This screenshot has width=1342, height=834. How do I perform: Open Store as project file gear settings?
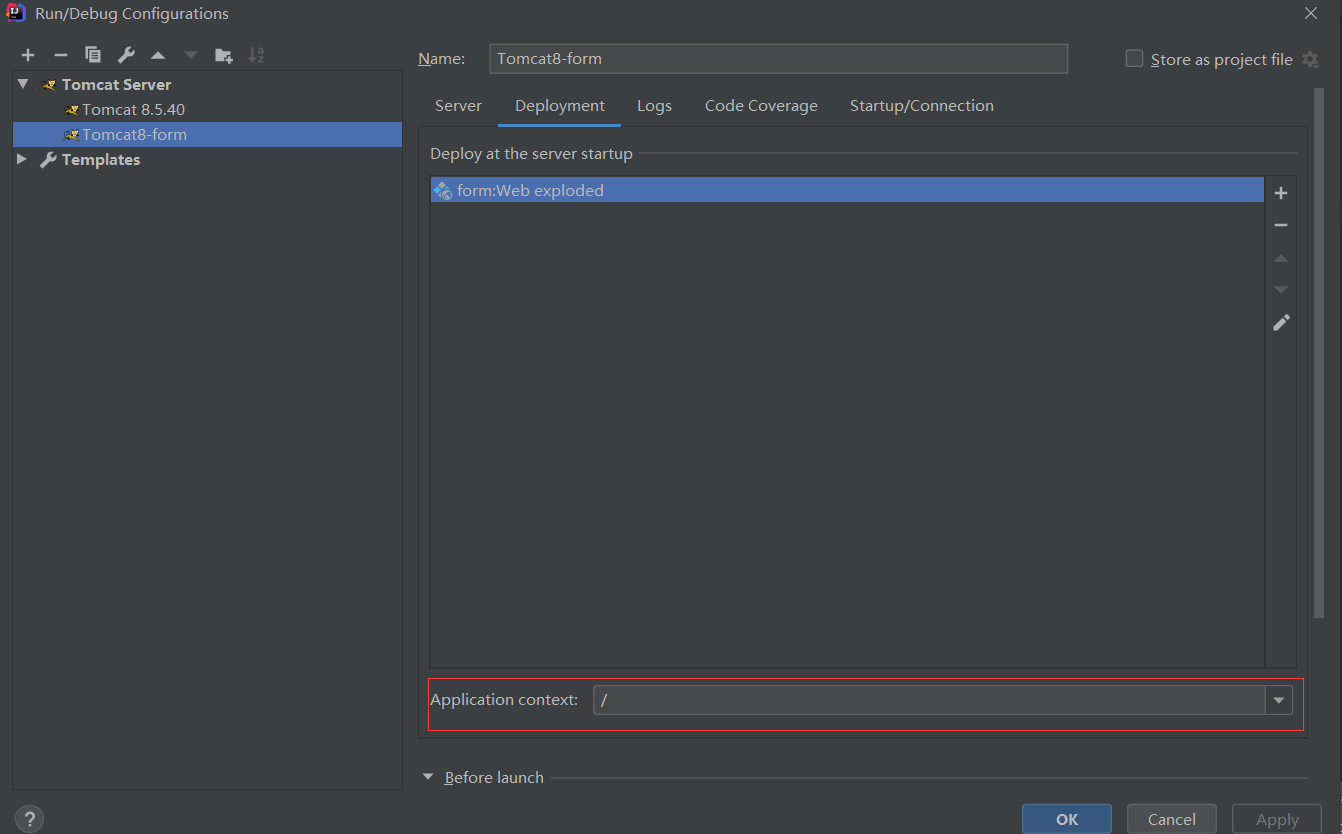pos(1310,60)
